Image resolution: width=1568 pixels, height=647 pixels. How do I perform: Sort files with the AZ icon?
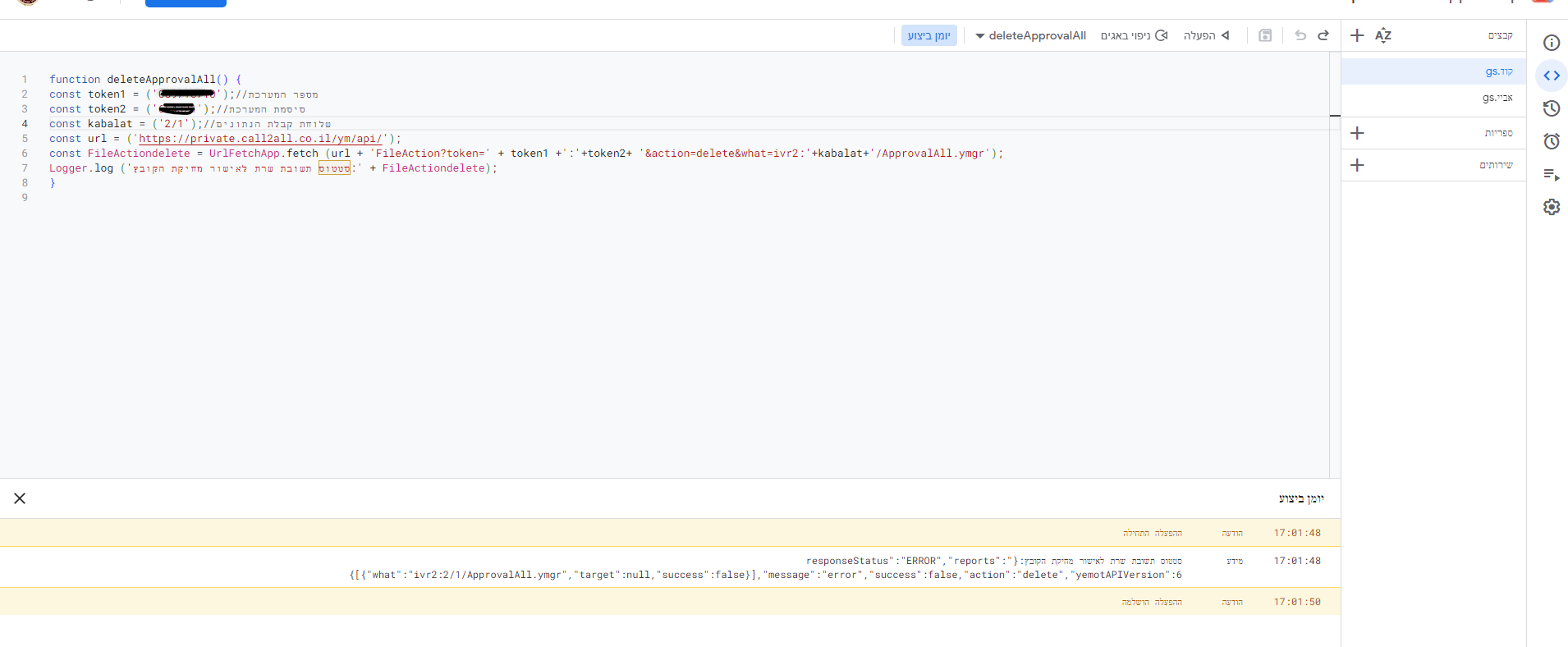click(1383, 35)
